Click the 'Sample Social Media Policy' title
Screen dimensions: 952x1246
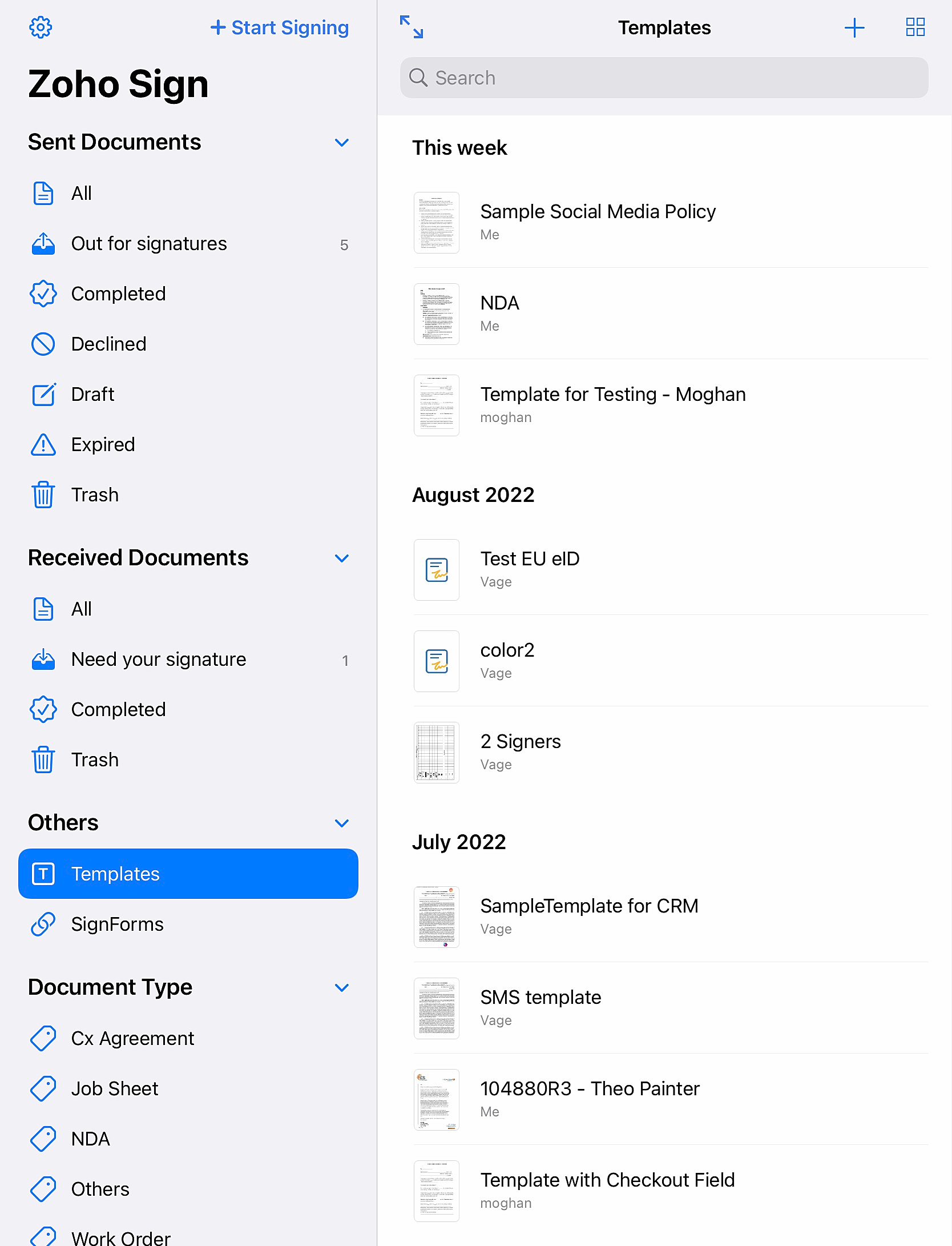(598, 212)
